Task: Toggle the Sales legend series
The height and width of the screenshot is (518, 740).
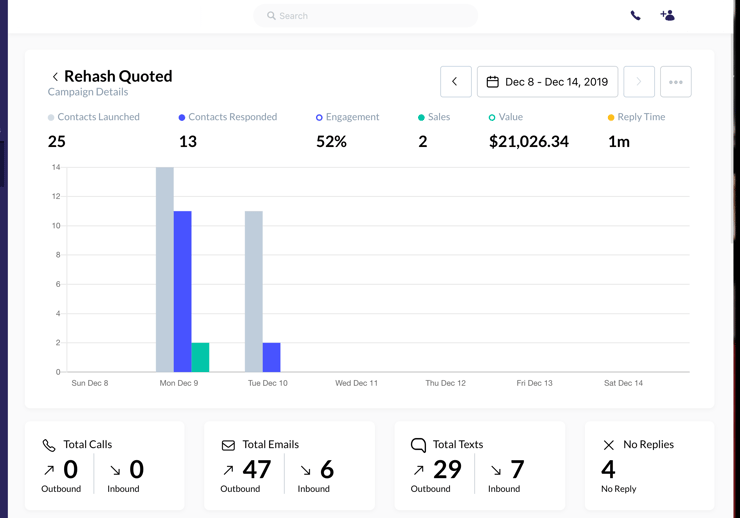Action: pos(434,117)
